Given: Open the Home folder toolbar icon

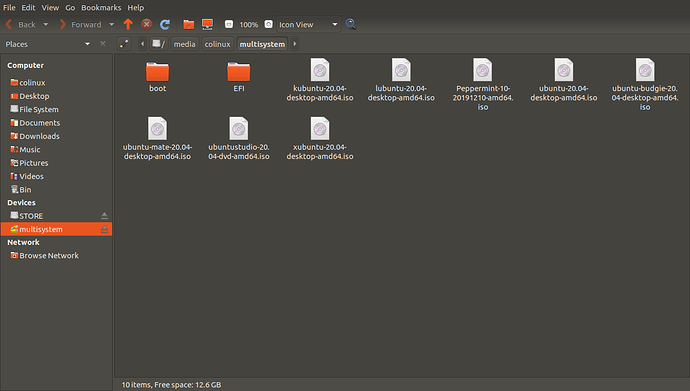Looking at the screenshot, I should 189,25.
